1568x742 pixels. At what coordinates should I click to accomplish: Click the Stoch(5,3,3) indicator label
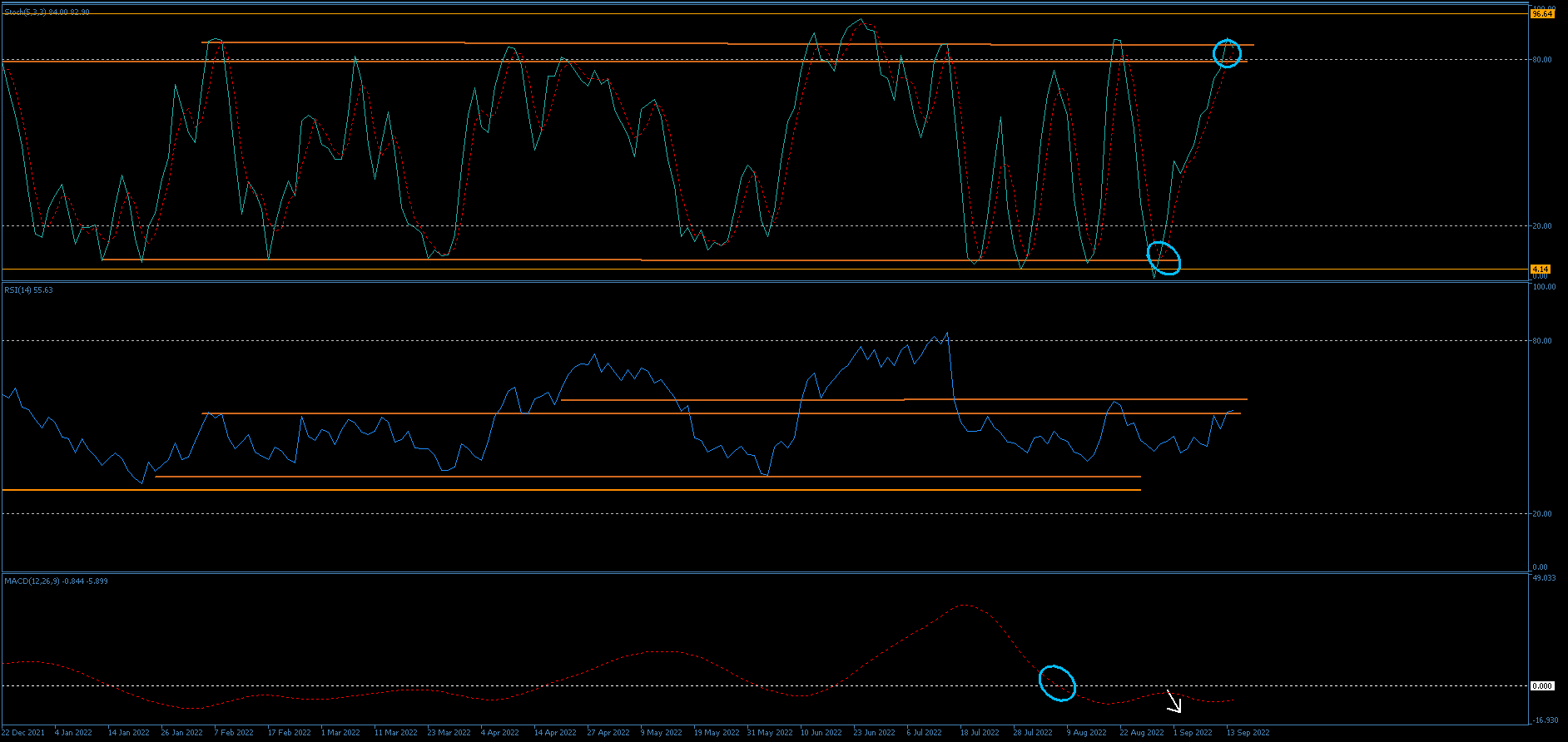pyautogui.click(x=47, y=12)
